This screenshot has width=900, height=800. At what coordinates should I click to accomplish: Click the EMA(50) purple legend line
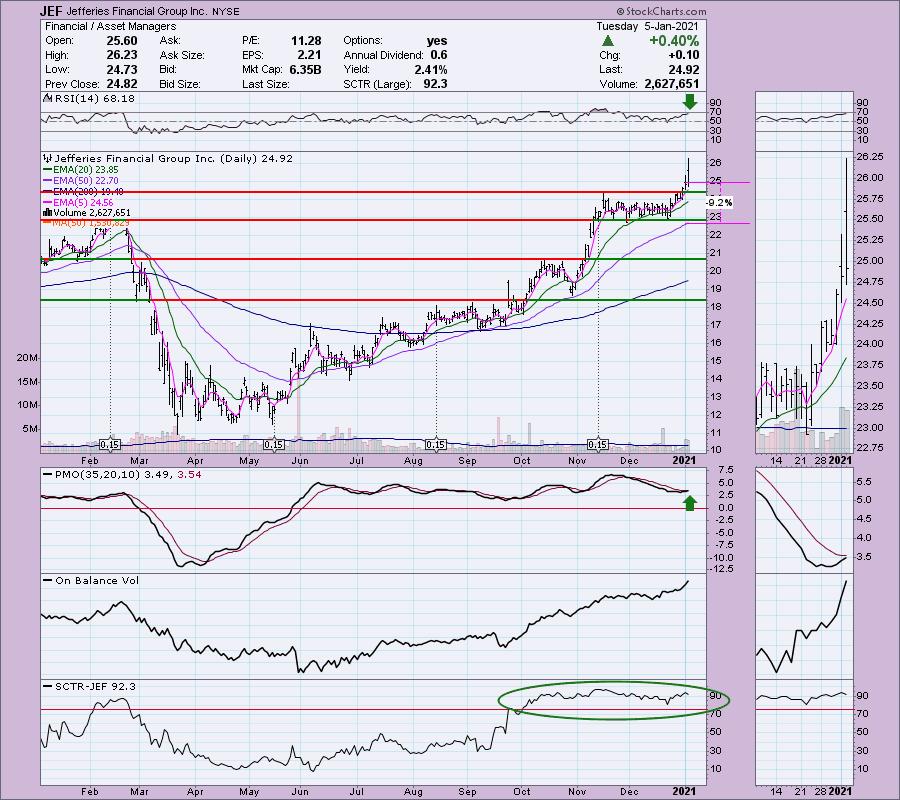coord(48,181)
